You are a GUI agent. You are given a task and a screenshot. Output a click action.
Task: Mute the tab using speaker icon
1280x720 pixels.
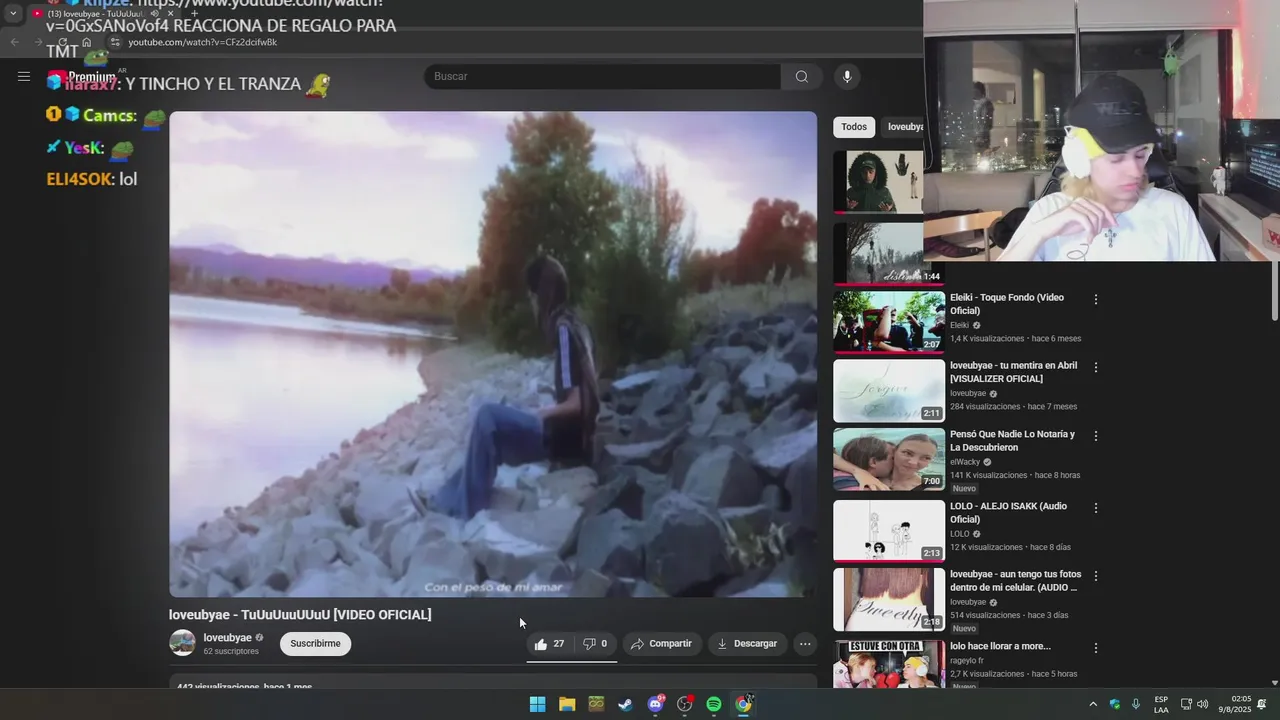pos(154,14)
